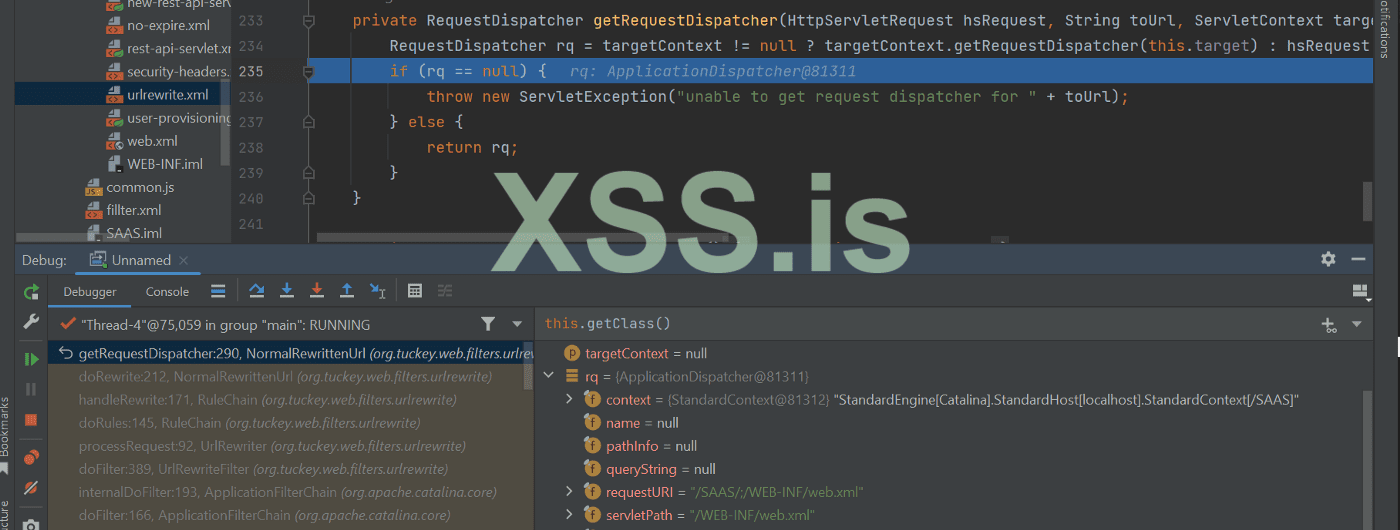Click the Pause program icon
Viewport: 1400px width, 530px height.
(x=31, y=389)
